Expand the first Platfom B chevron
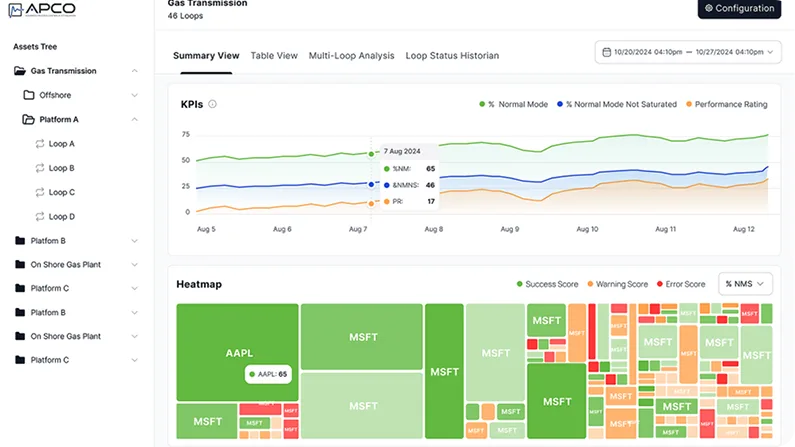This screenshot has height=447, width=795. point(134,241)
